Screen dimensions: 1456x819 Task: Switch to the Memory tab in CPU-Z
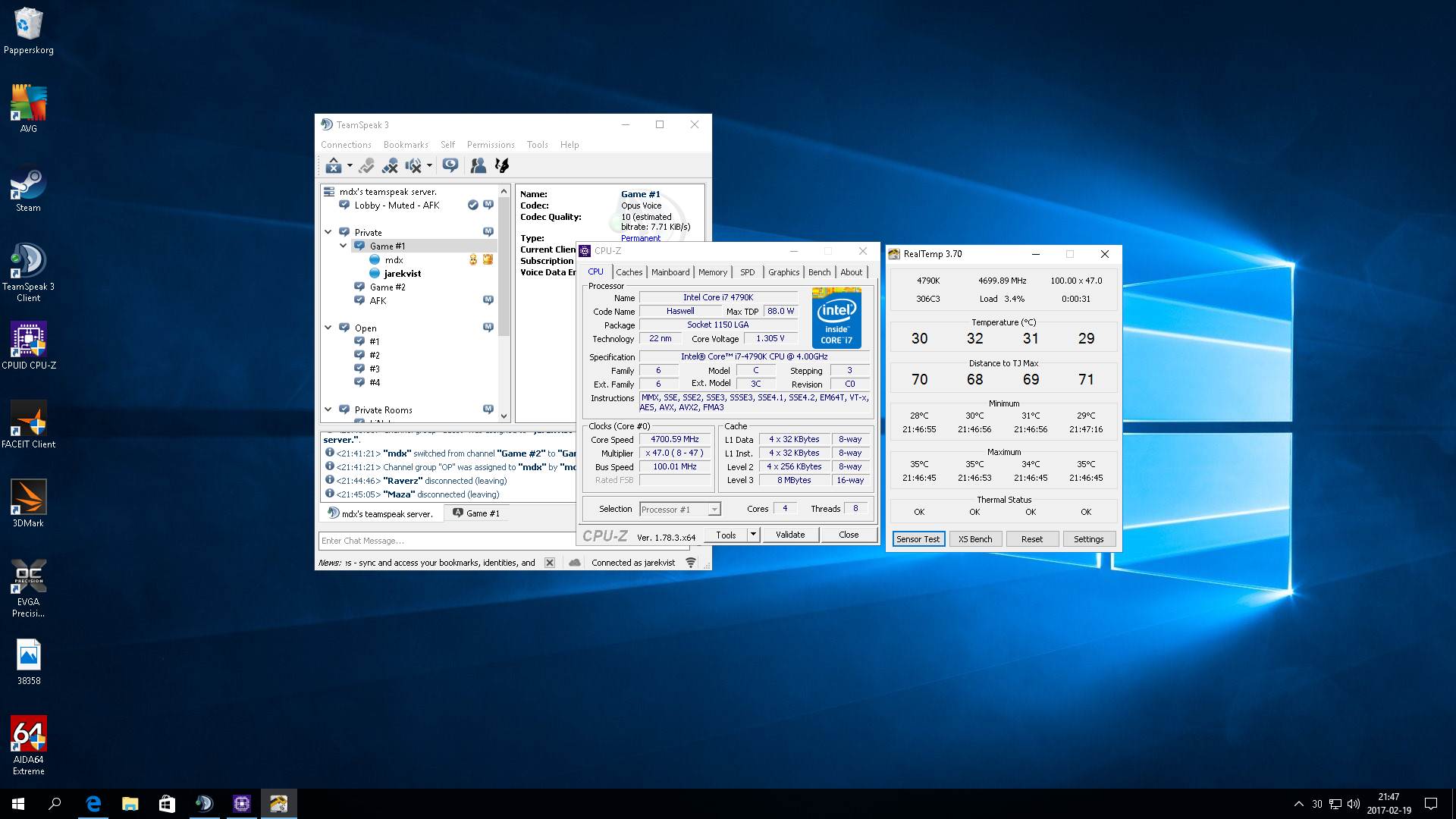coord(713,272)
